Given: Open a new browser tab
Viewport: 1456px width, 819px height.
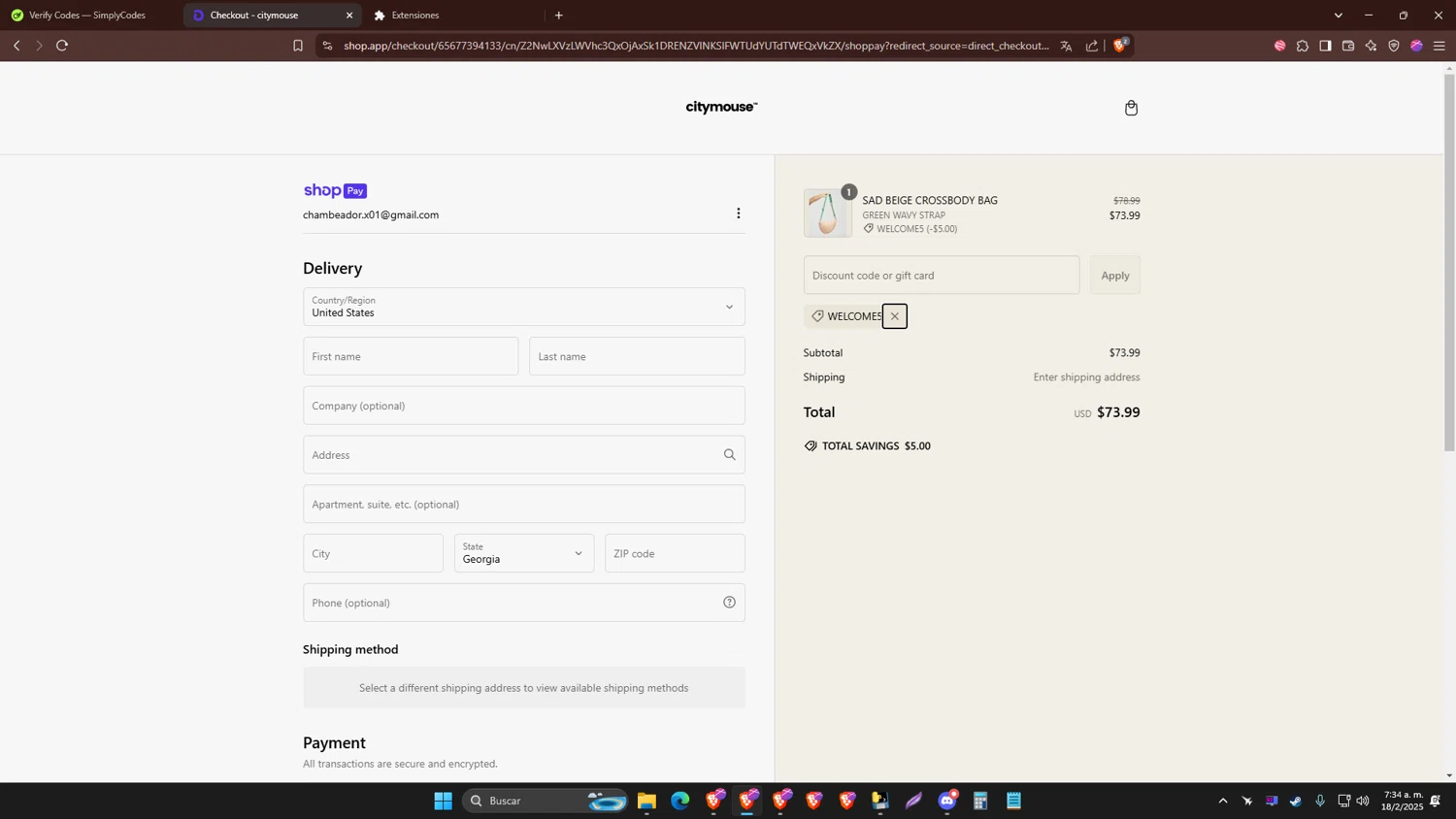Looking at the screenshot, I should pyautogui.click(x=558, y=16).
